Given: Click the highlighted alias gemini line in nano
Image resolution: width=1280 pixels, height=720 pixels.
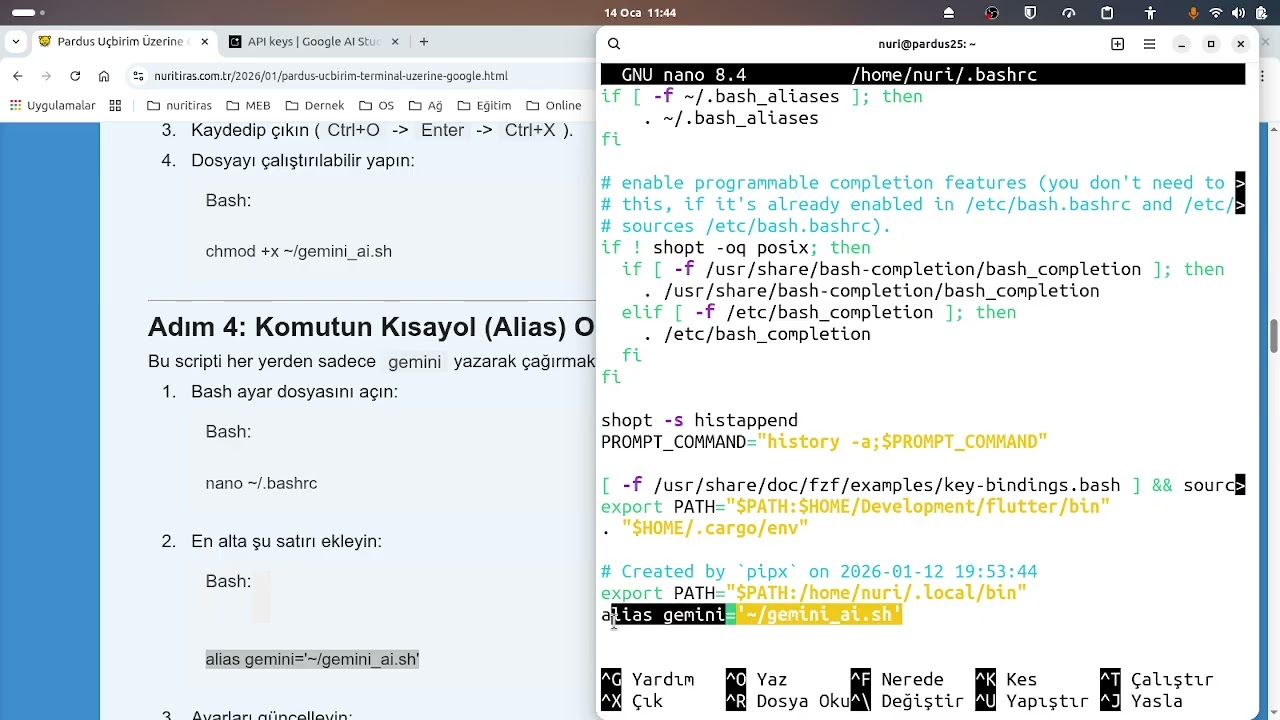Looking at the screenshot, I should pyautogui.click(x=752, y=615).
